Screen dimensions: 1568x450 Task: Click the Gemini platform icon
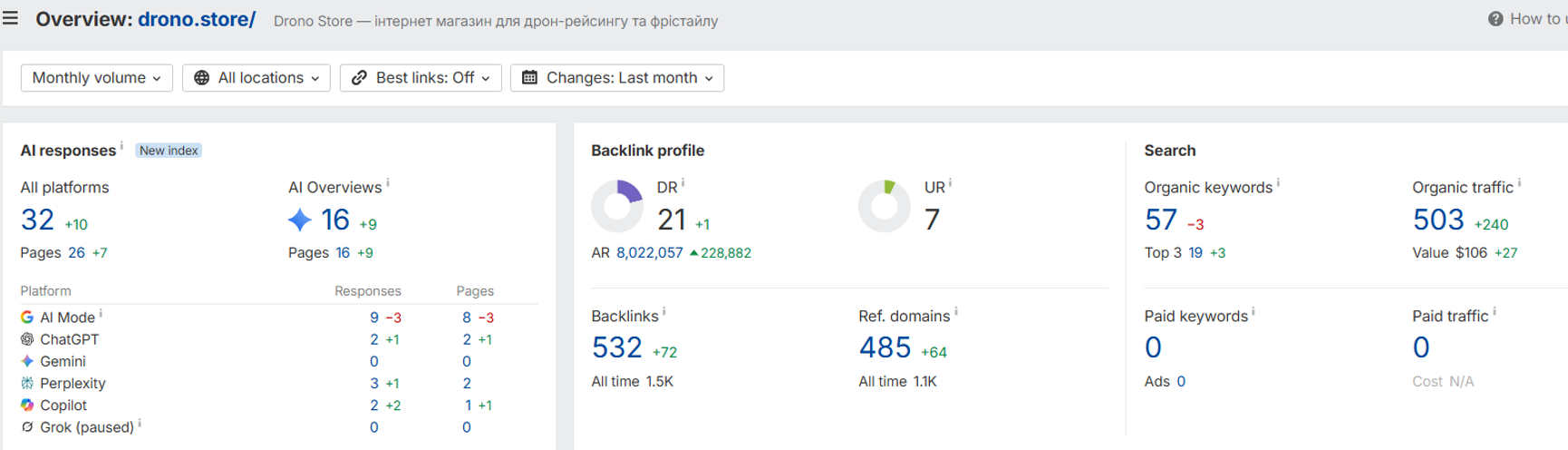[x=27, y=361]
